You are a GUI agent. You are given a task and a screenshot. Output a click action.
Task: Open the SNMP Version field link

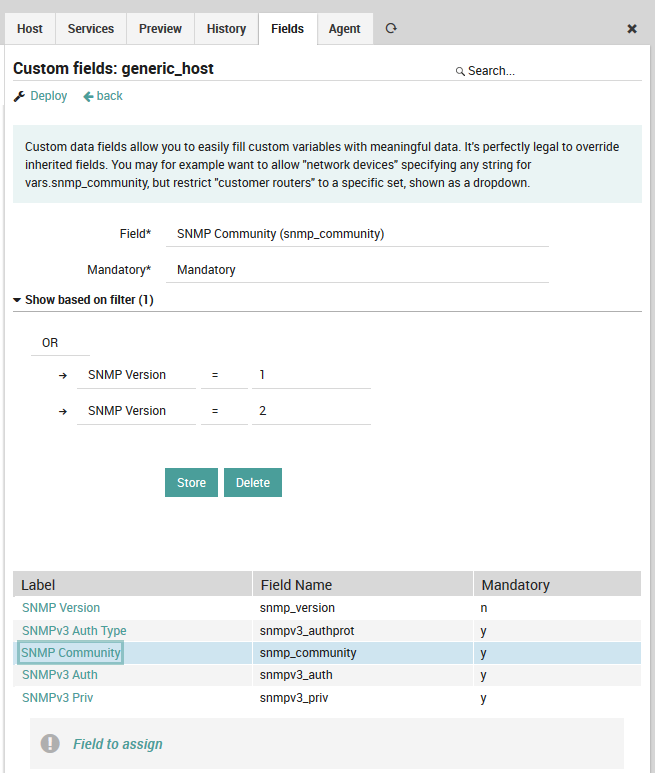[61, 608]
